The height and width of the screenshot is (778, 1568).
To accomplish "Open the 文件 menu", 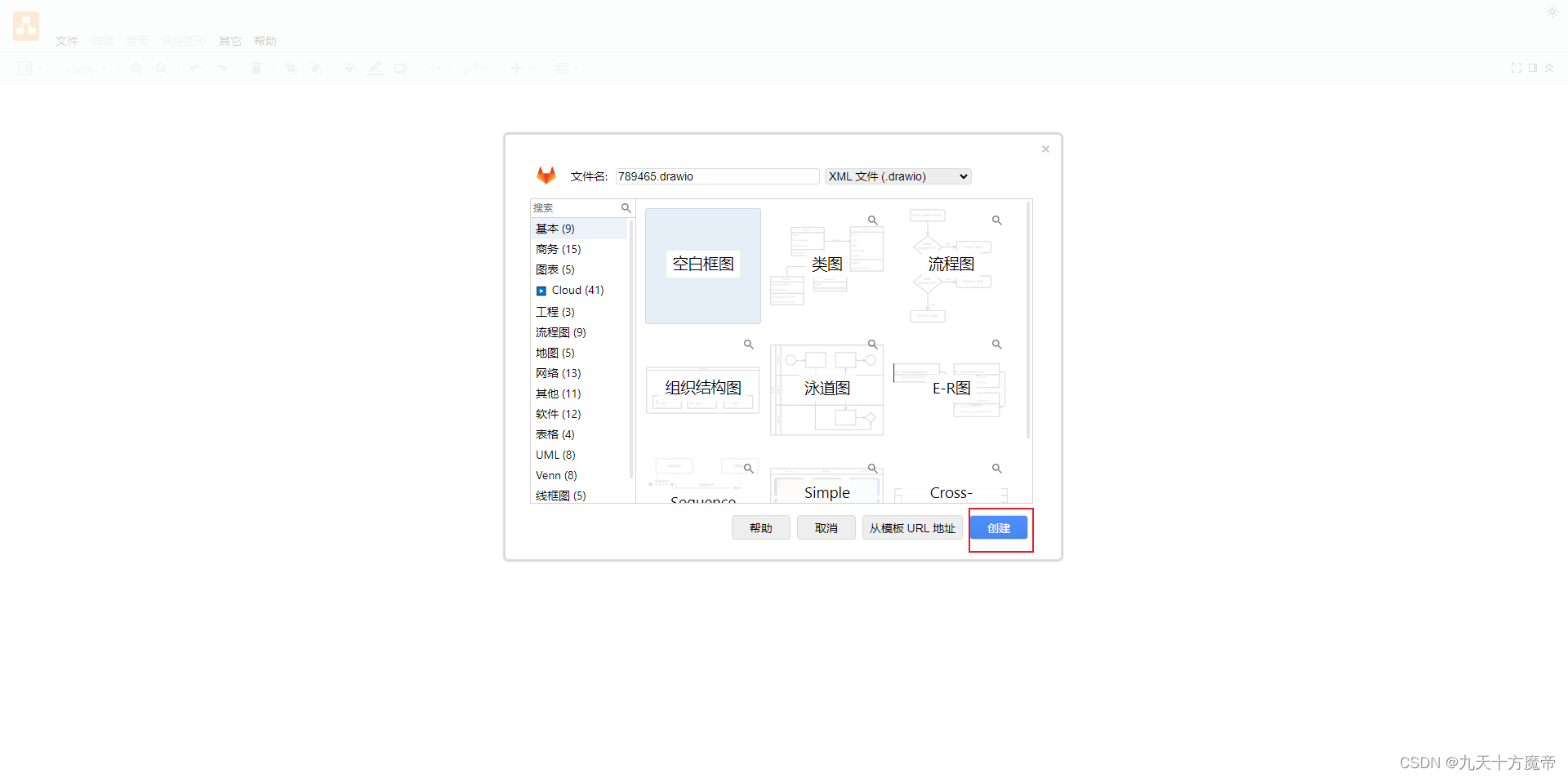I will pos(66,41).
